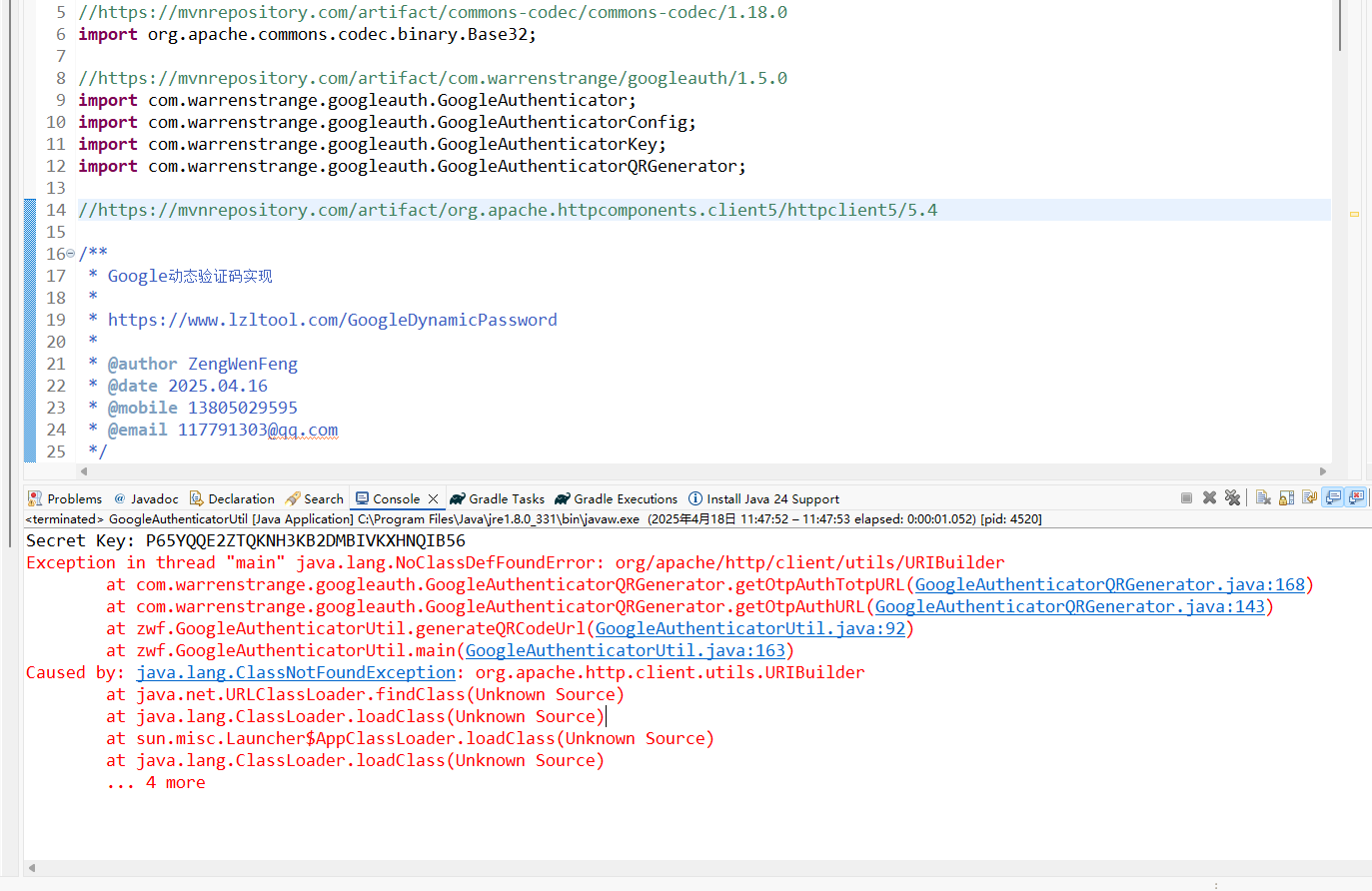Toggle console Scroll Lock

click(1286, 497)
